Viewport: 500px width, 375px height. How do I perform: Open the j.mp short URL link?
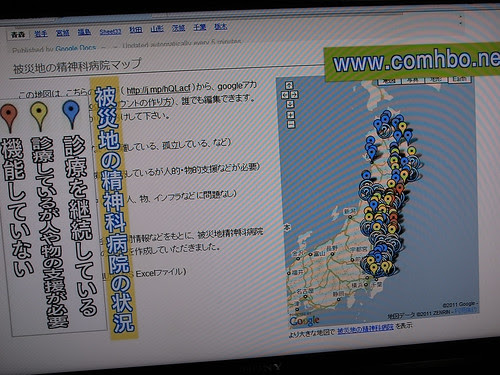tap(158, 89)
